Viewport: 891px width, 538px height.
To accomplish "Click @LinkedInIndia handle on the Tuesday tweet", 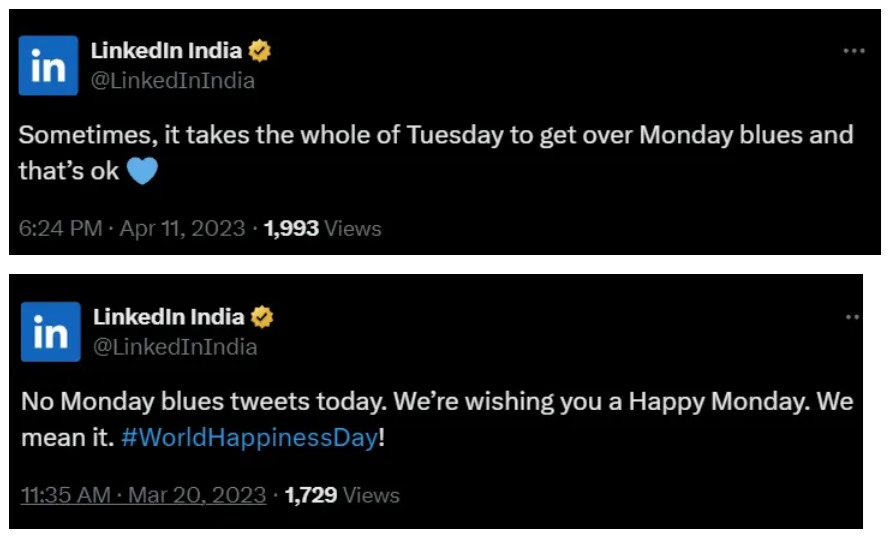I will [172, 81].
